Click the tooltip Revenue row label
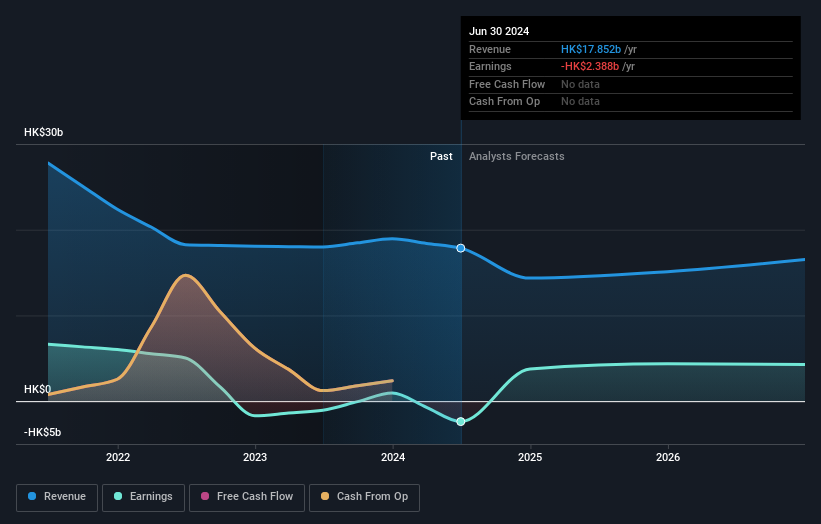The width and height of the screenshot is (821, 524). [490, 49]
